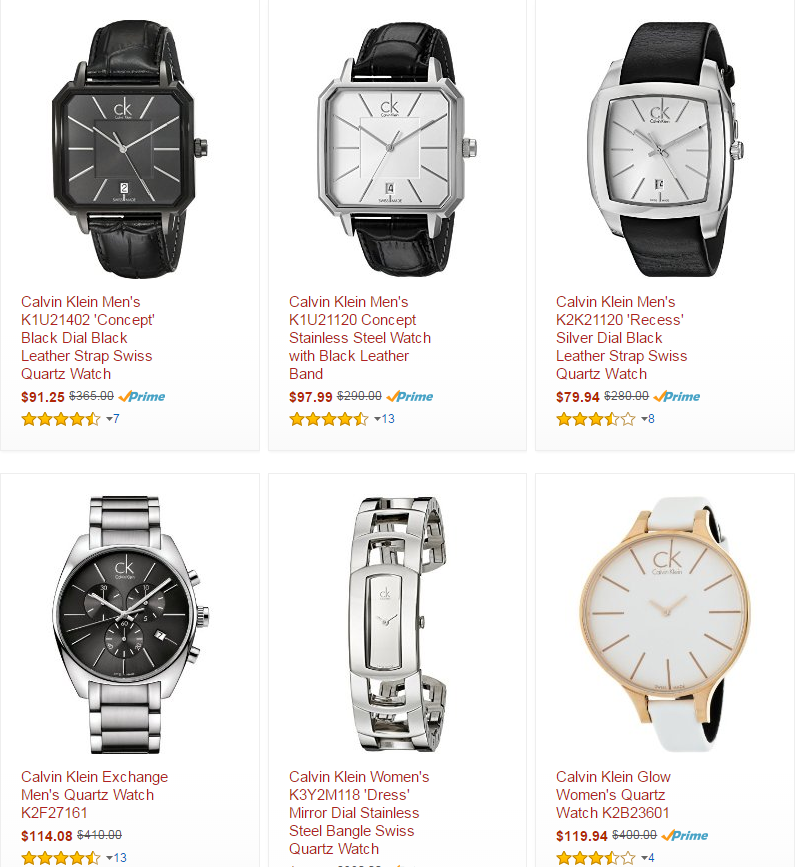Screen dimensions: 796x867
Task: Open the K3Y2M118 Dress bangle watch image
Action: coord(397,624)
